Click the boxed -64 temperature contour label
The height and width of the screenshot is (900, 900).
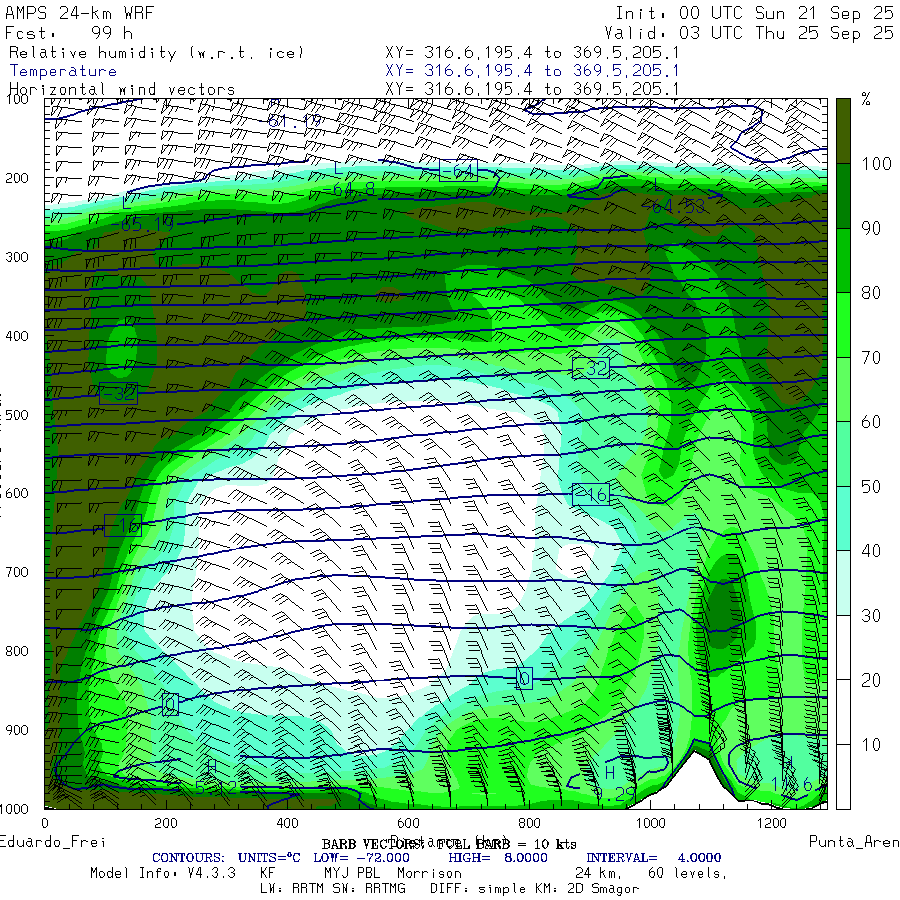point(458,170)
